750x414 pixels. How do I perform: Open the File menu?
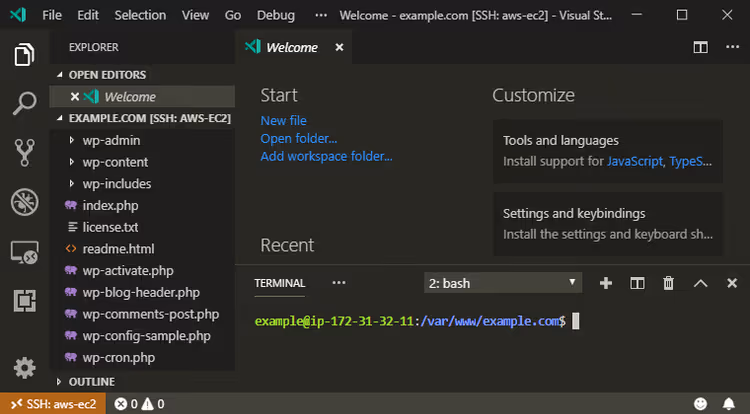pyautogui.click(x=52, y=15)
